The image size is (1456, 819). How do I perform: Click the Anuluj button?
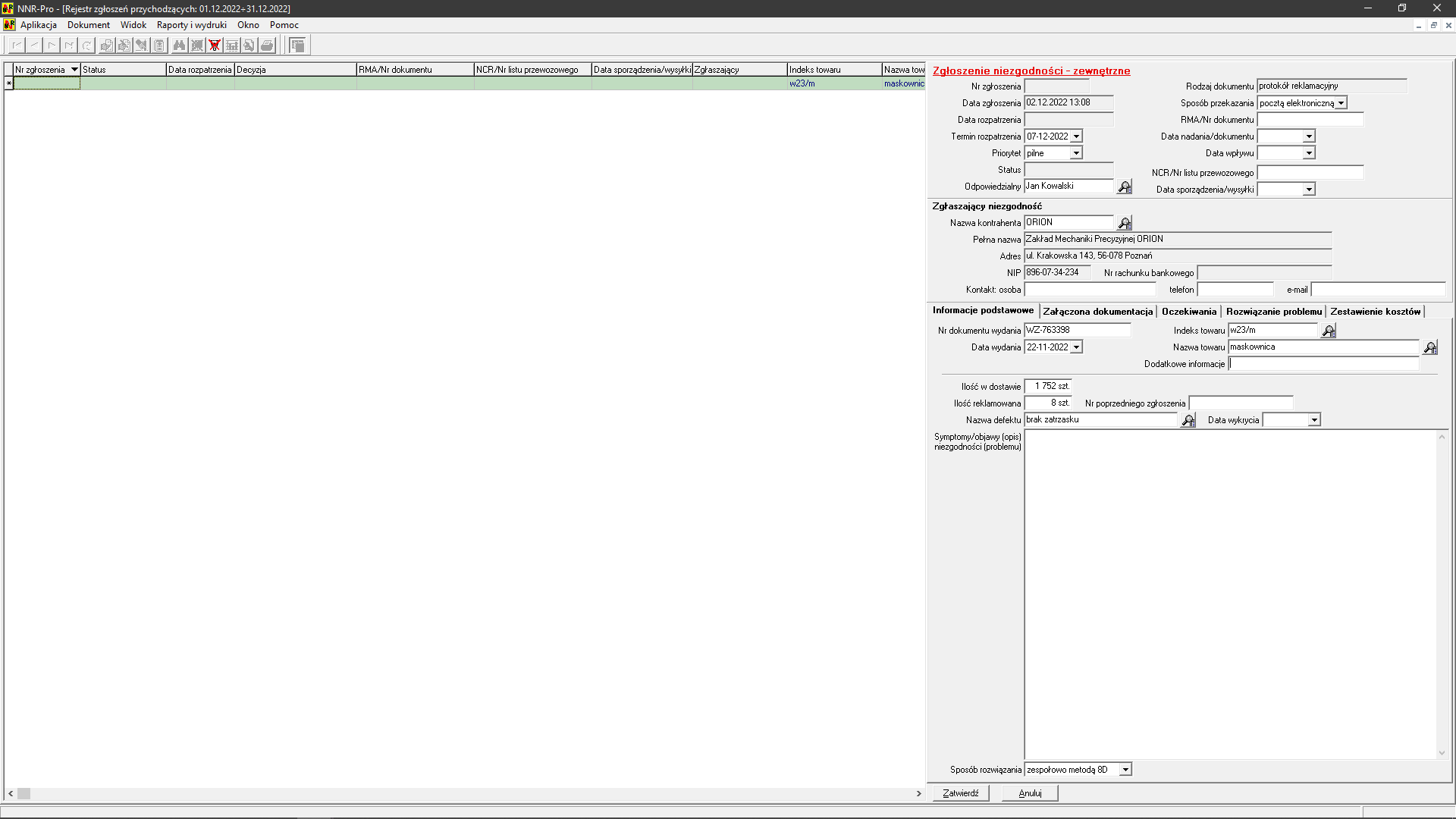[1029, 793]
